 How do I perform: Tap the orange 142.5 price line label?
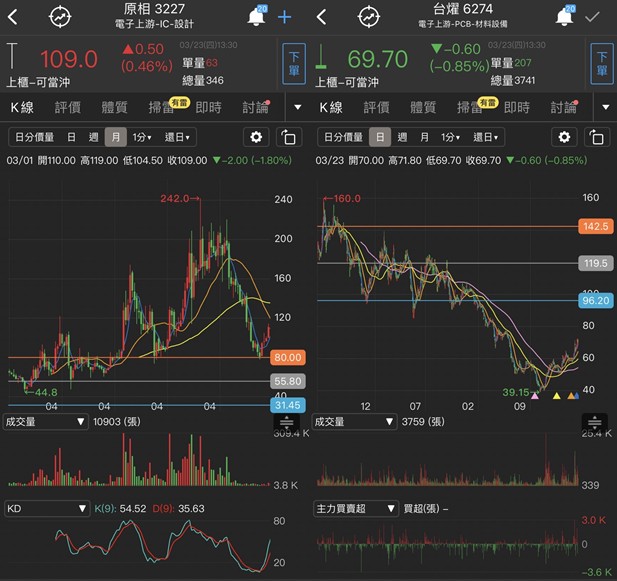coord(595,227)
